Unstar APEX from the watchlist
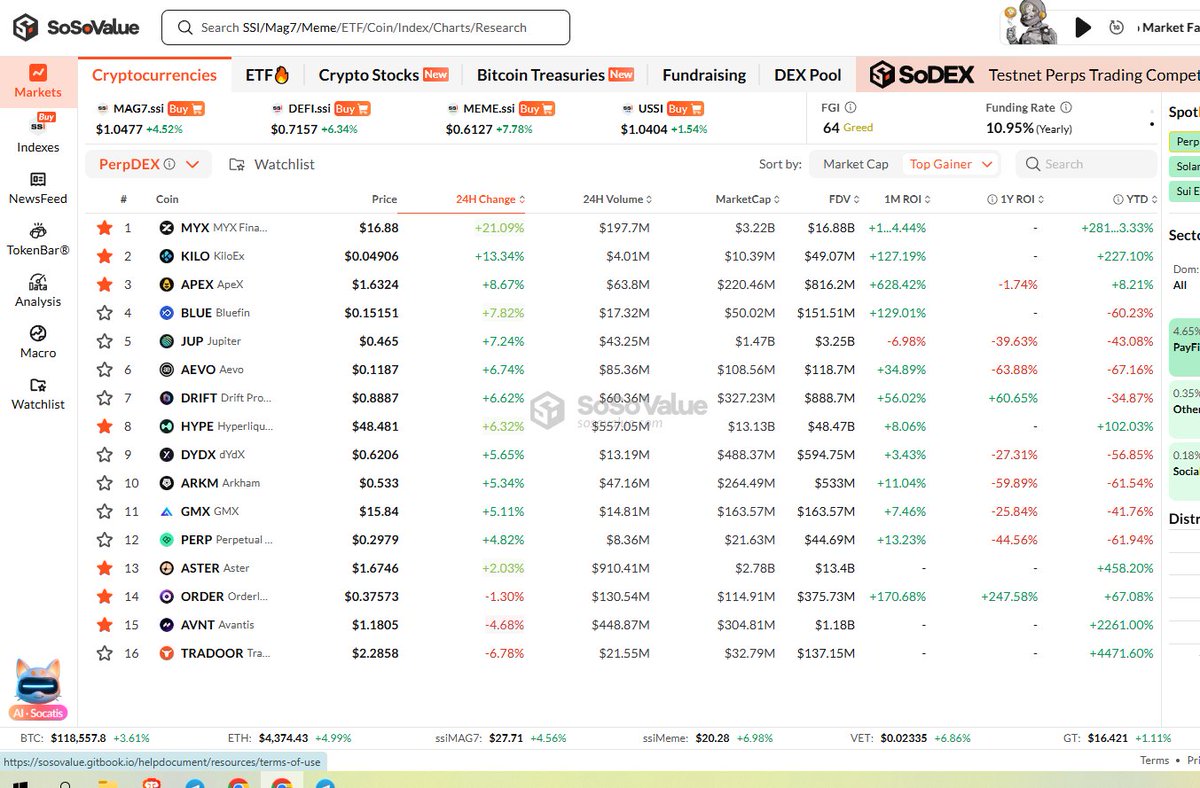This screenshot has width=1200, height=788. click(x=104, y=284)
